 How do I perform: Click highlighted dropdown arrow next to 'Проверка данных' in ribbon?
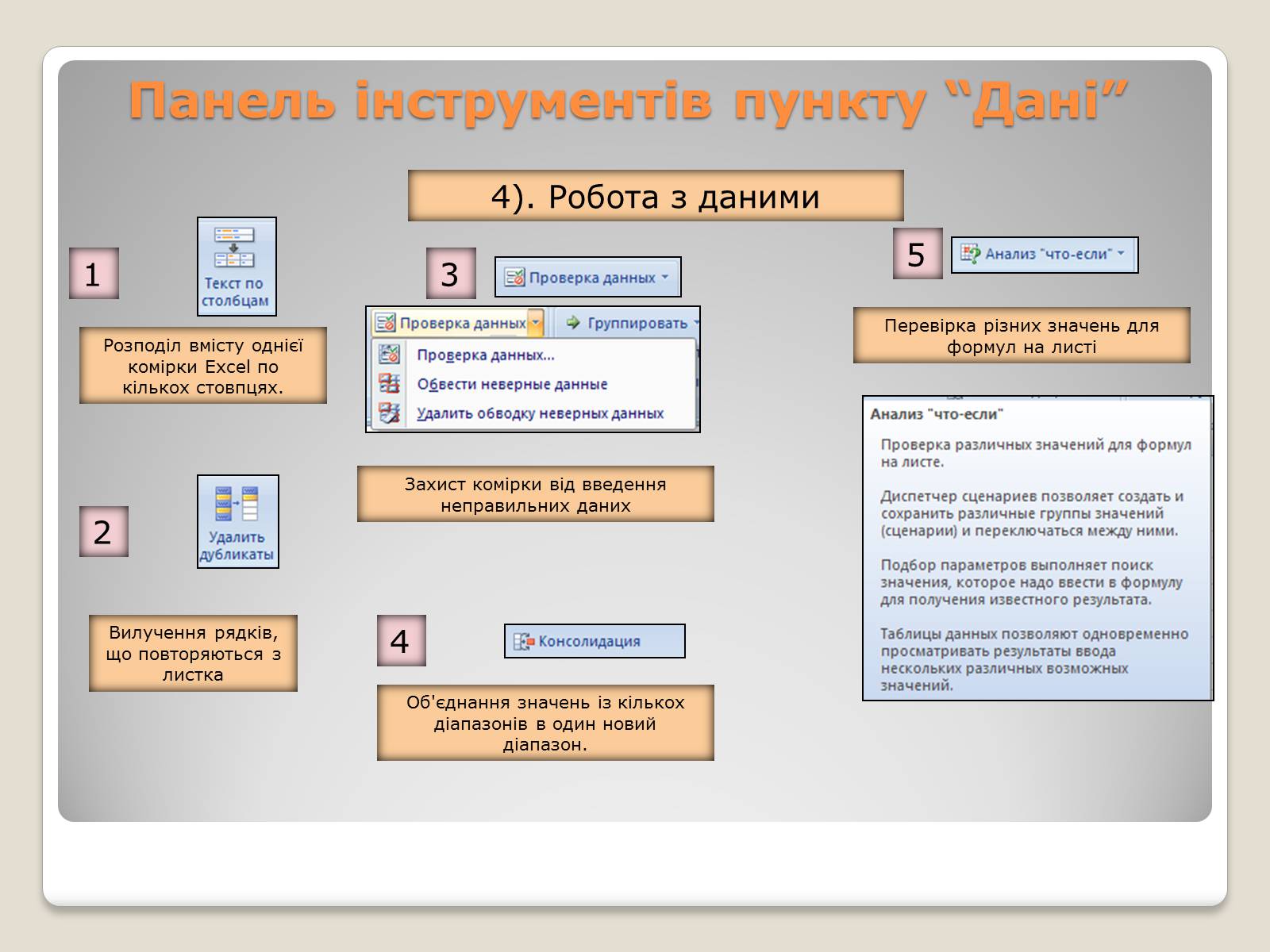[x=536, y=323]
